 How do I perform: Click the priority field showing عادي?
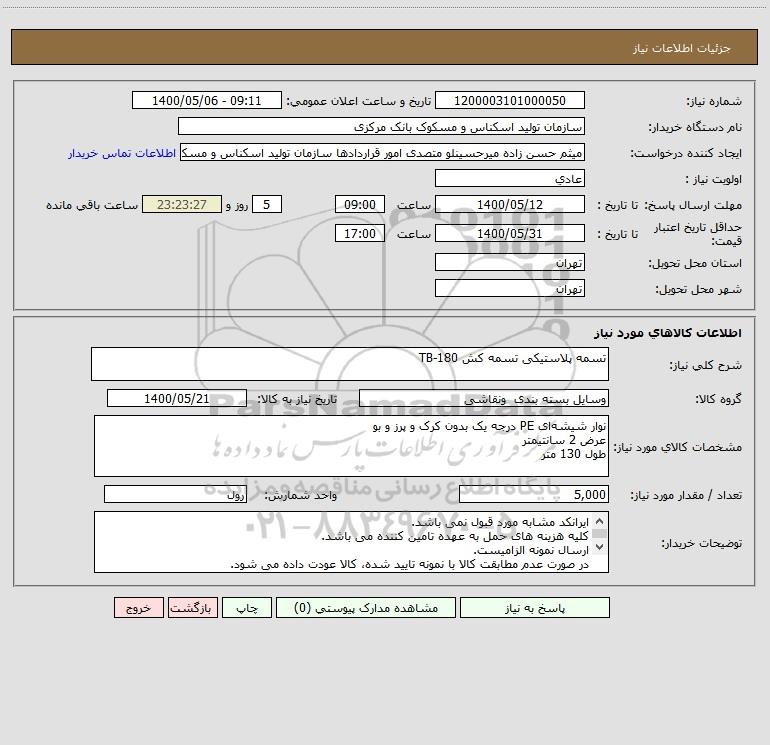[510, 178]
